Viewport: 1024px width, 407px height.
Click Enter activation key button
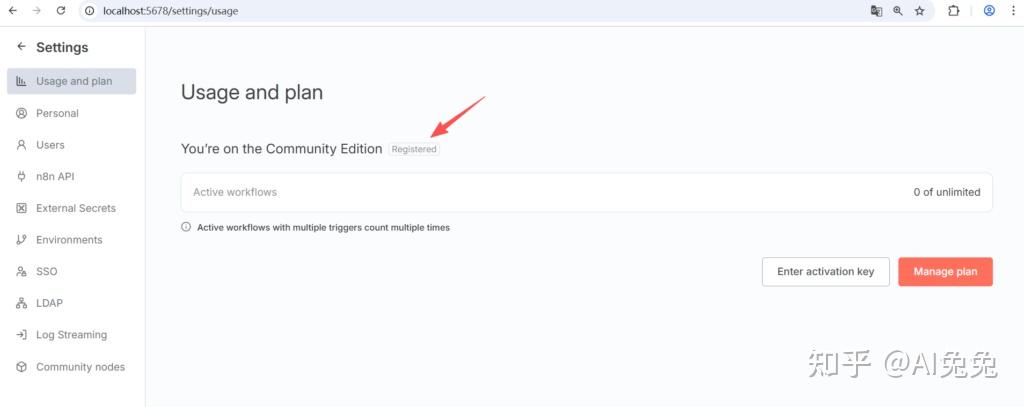(x=825, y=272)
